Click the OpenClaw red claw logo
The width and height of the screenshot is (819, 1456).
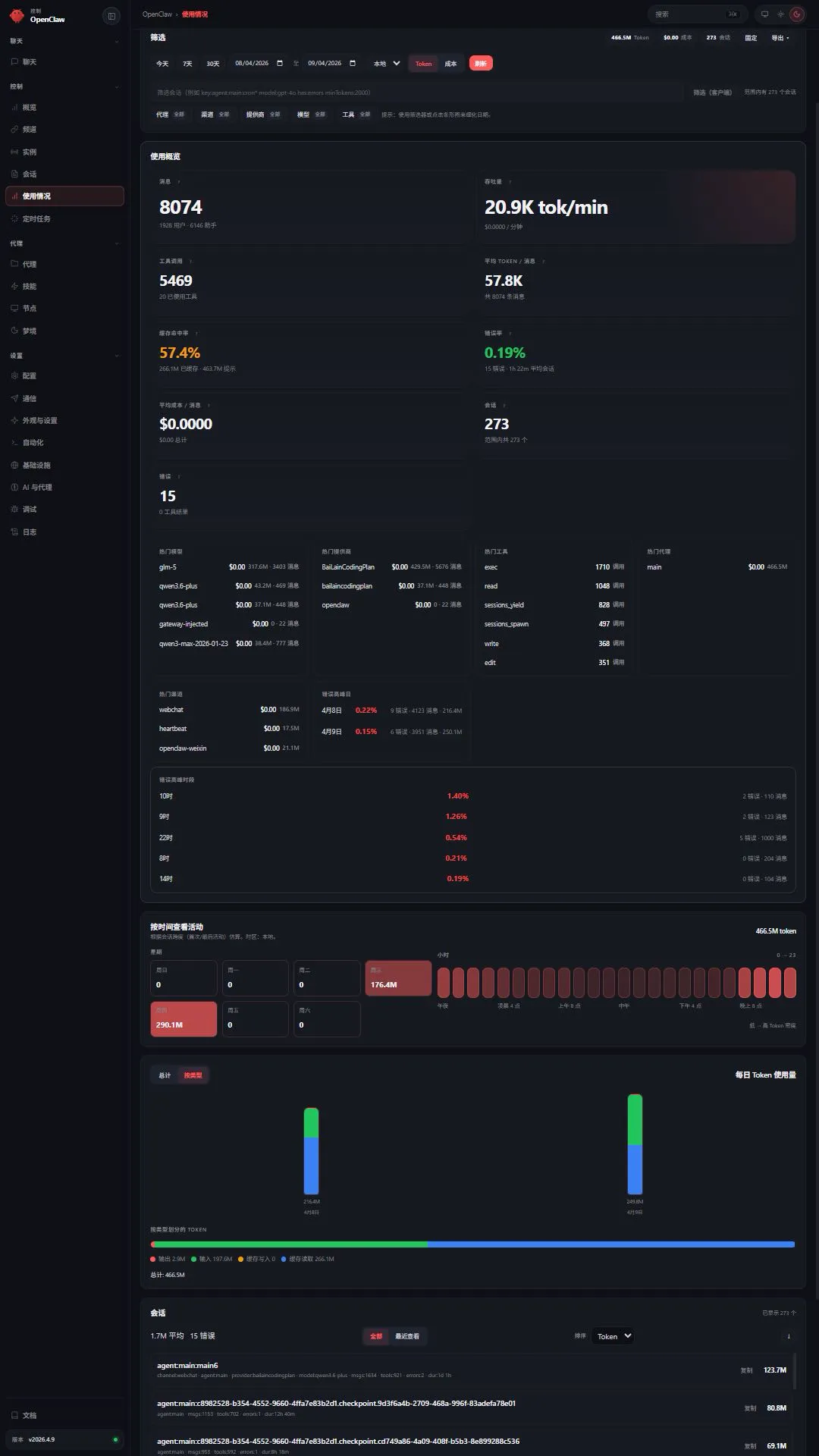click(x=17, y=15)
